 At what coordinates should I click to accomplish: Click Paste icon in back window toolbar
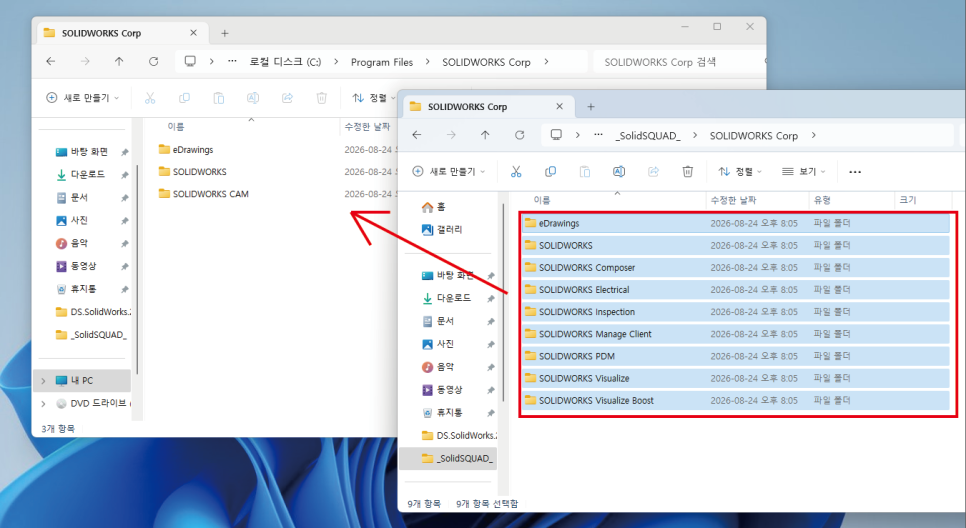point(219,98)
